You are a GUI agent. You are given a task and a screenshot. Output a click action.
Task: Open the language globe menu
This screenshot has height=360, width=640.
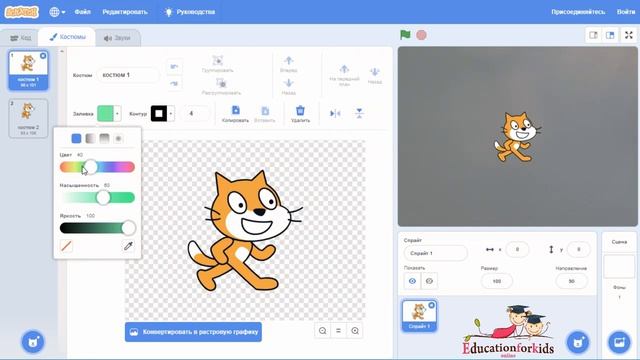[x=57, y=12]
